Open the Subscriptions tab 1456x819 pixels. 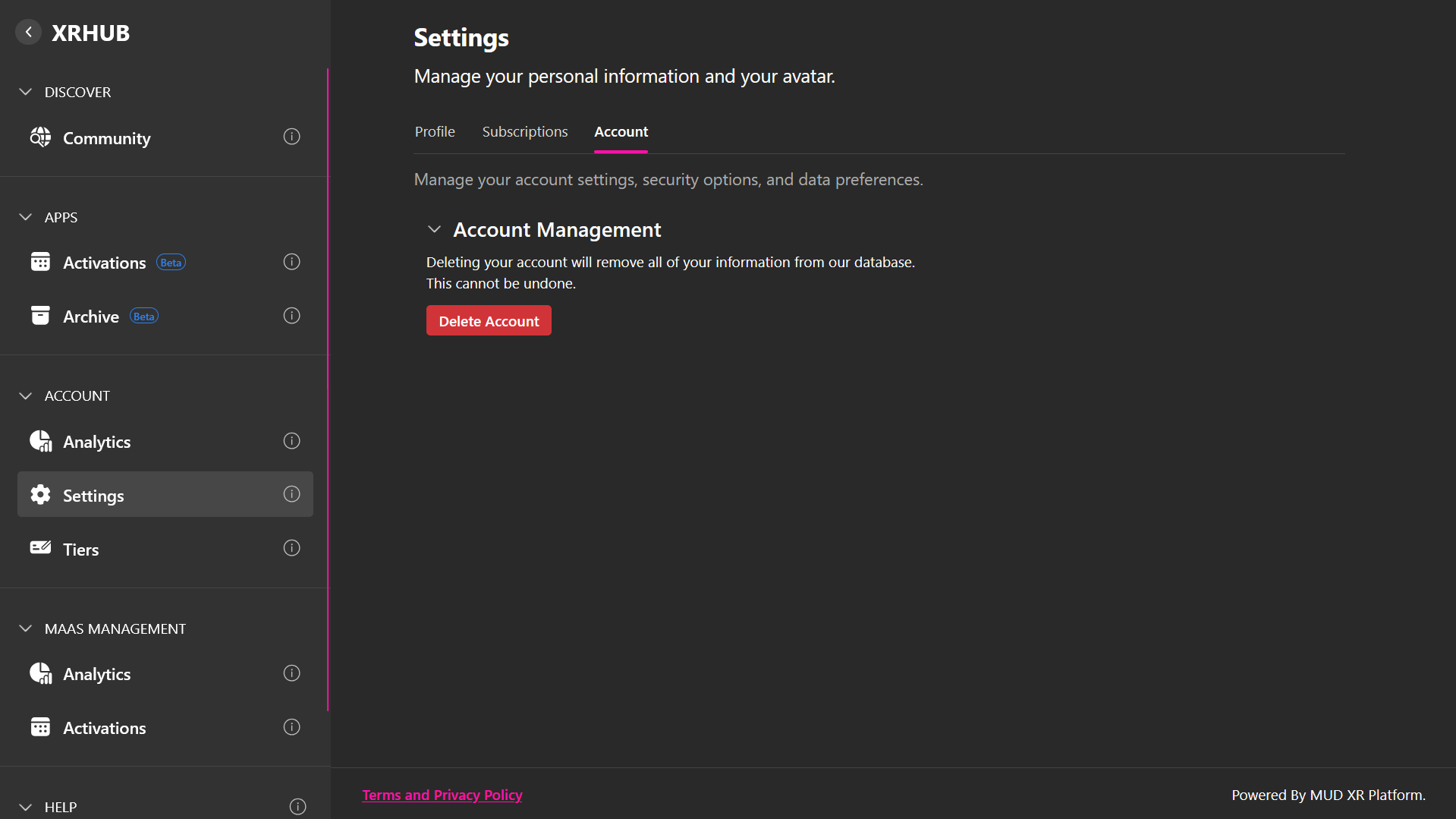524,131
